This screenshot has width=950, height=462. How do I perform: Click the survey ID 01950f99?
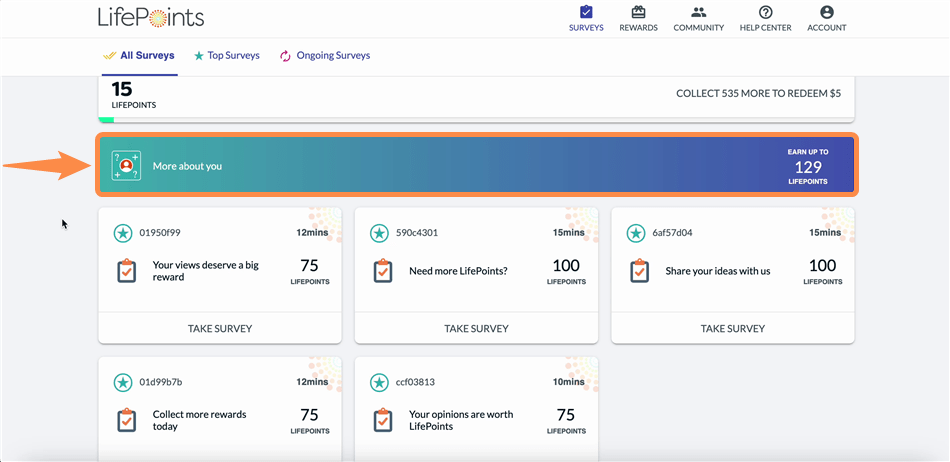160,233
